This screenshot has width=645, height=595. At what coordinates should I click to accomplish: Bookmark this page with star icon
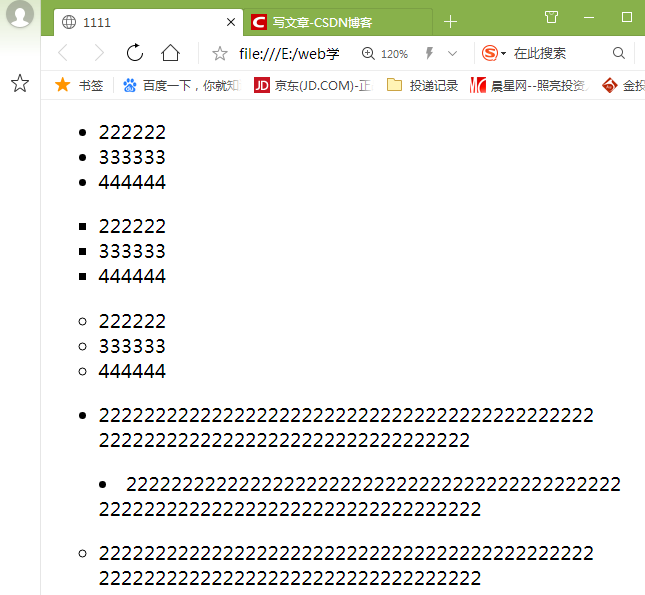[x=220, y=53]
